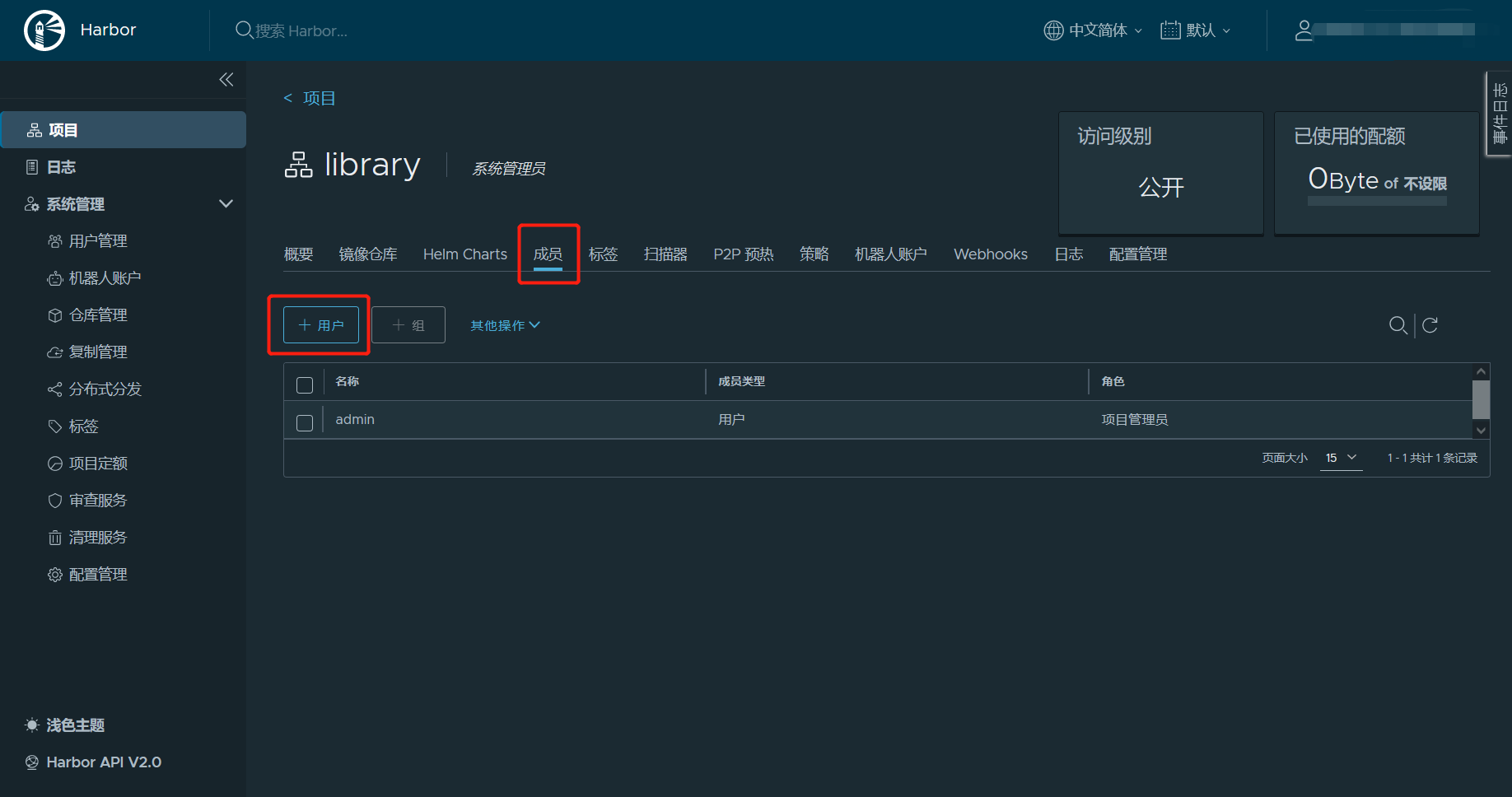Click the 项目 icon in sidebar
This screenshot has height=797, width=1512.
tap(35, 130)
